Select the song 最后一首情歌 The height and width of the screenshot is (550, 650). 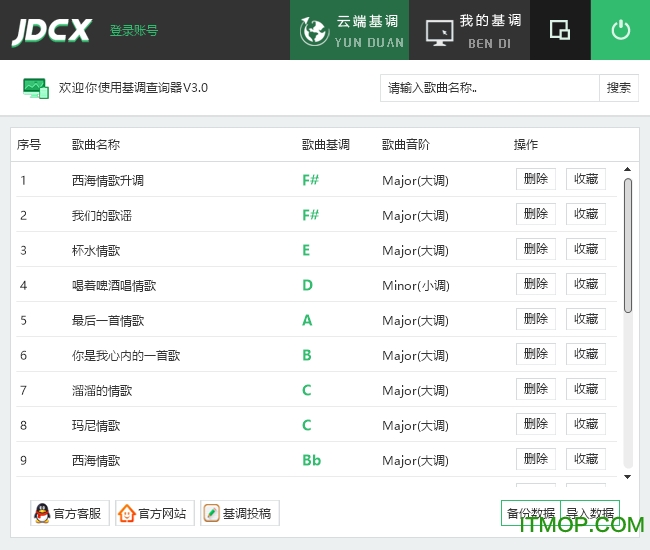point(108,321)
